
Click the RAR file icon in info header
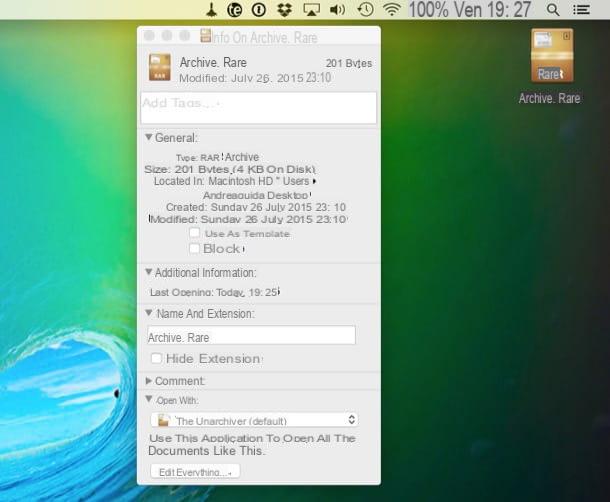click(x=160, y=67)
